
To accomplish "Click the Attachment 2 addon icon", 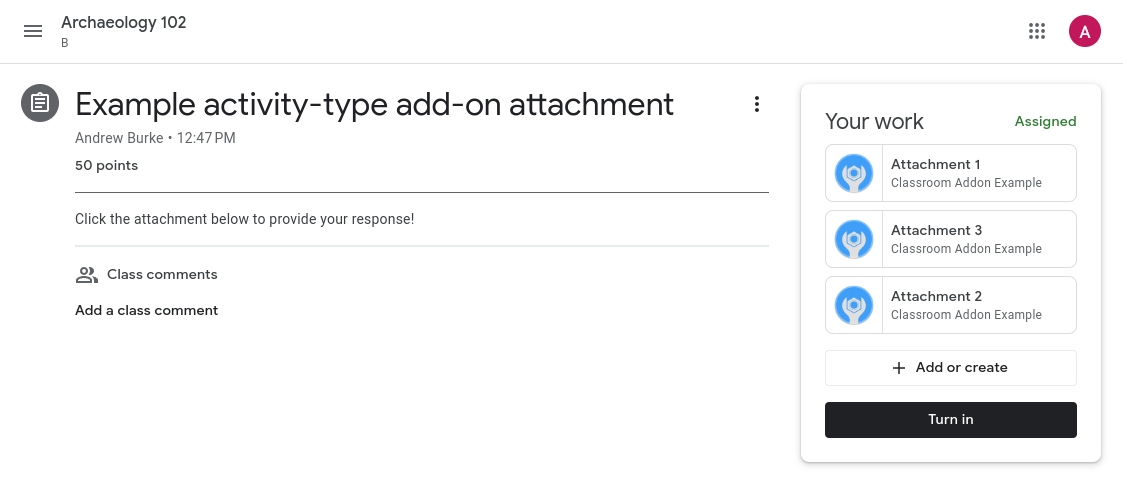I will [x=854, y=305].
